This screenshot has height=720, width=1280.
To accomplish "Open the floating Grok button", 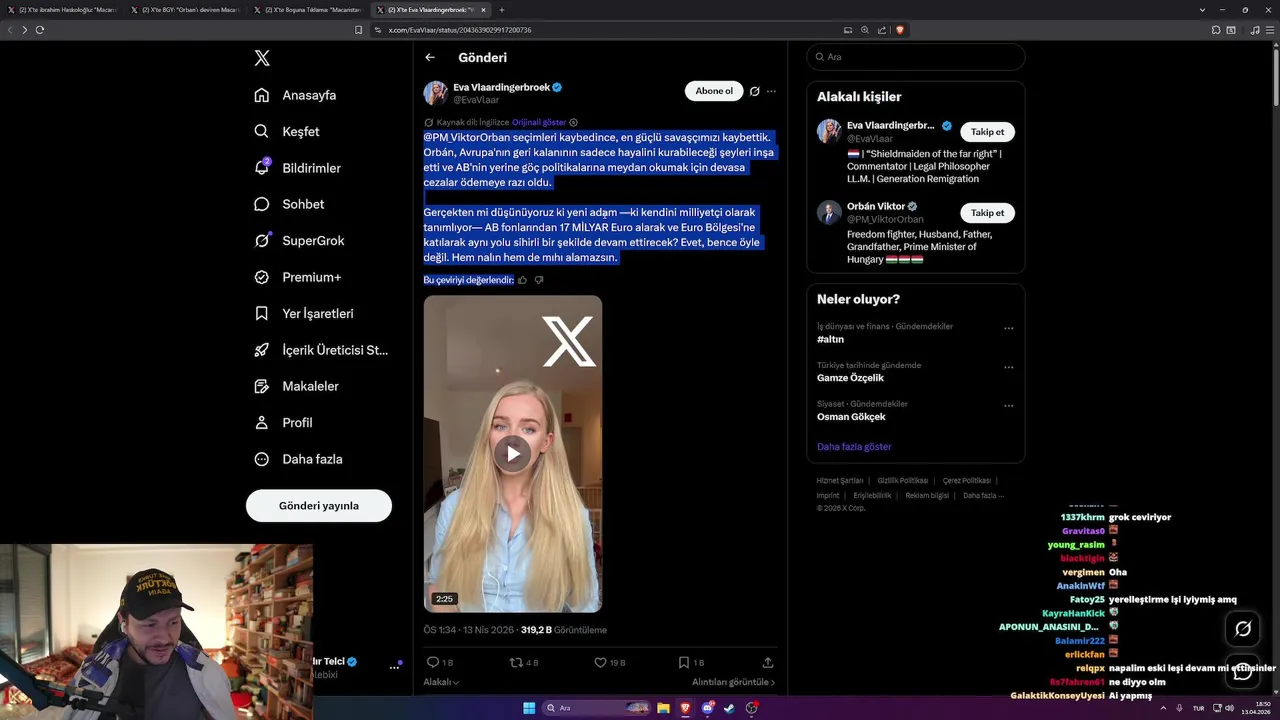I will [x=1243, y=629].
